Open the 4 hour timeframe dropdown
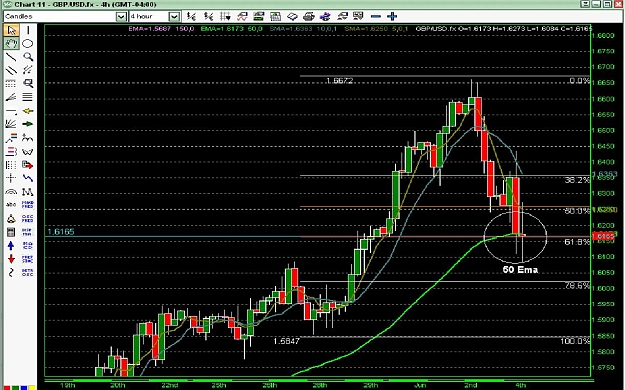625x390 pixels. point(174,16)
